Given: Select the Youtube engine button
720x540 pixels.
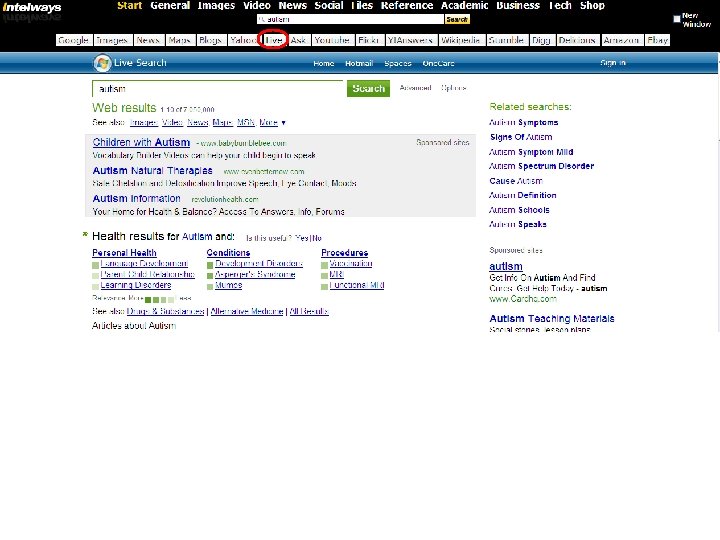Looking at the screenshot, I should click(332, 40).
